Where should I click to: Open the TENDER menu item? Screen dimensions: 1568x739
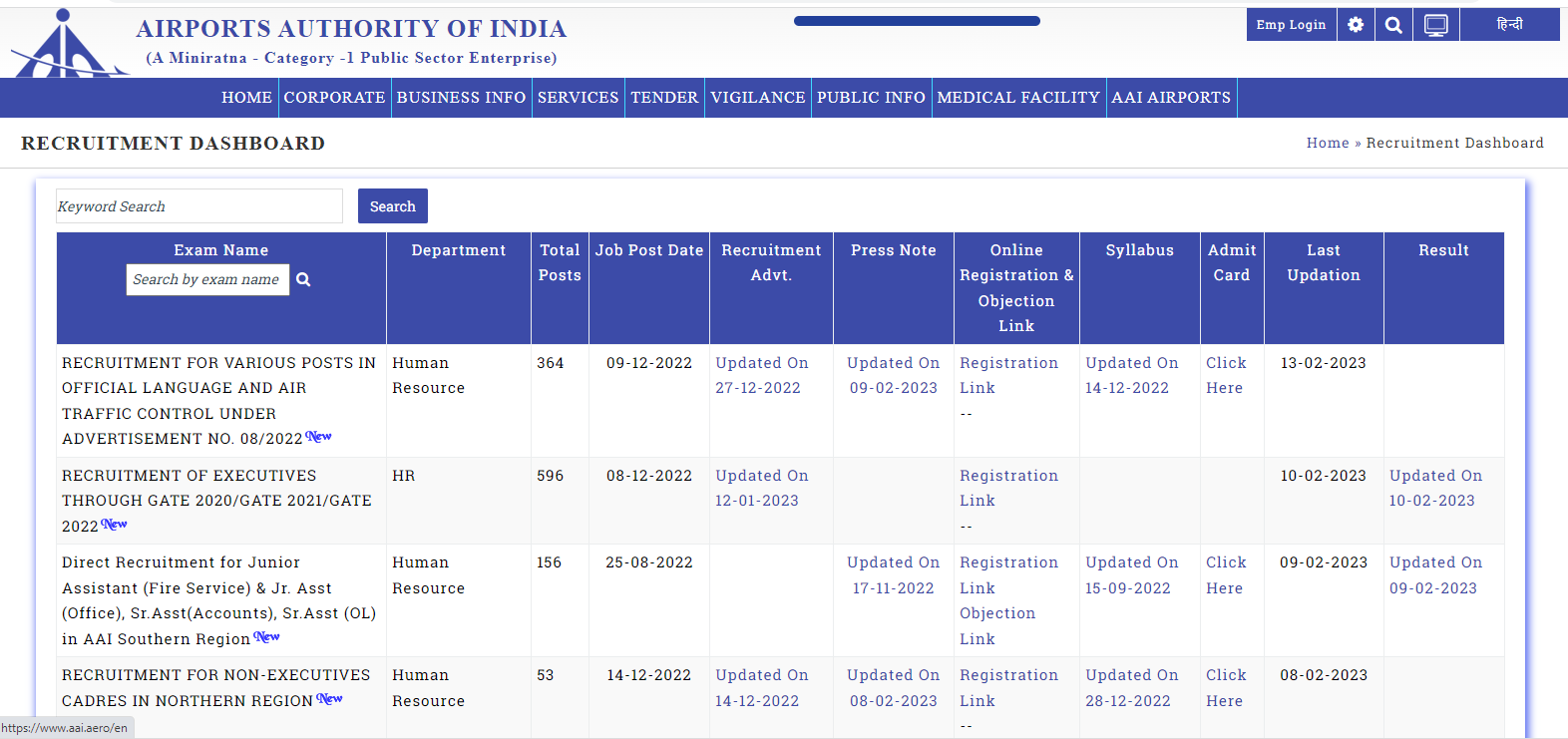pyautogui.click(x=664, y=98)
